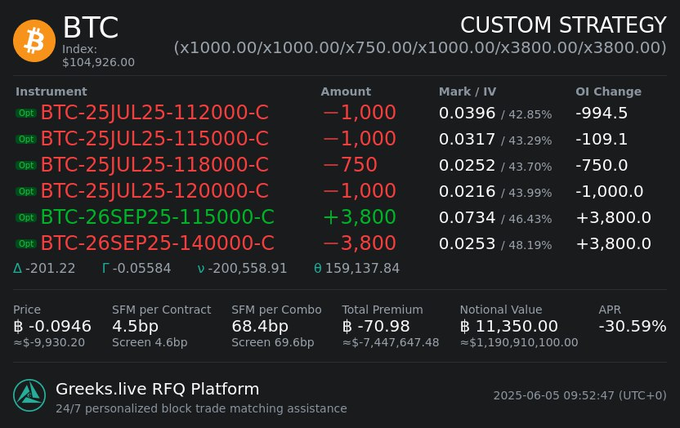Click Opt badge beside BTC-25JUL25-112000-C
680x428 pixels.
[x=26, y=113]
